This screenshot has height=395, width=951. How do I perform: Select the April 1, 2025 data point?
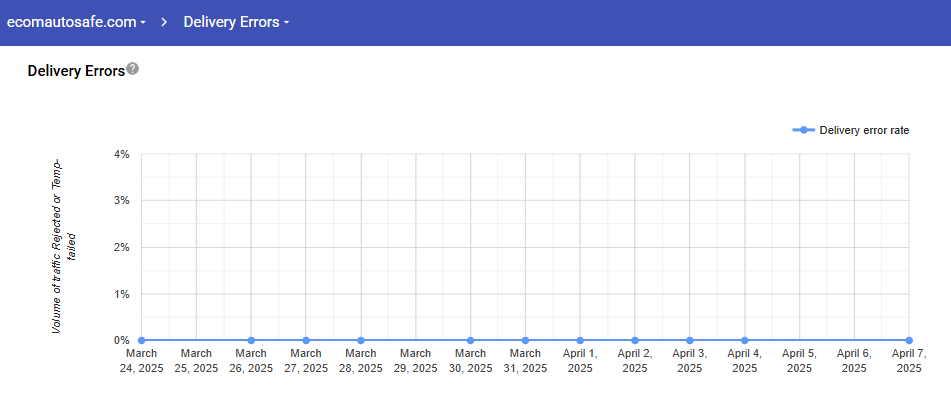click(x=580, y=340)
